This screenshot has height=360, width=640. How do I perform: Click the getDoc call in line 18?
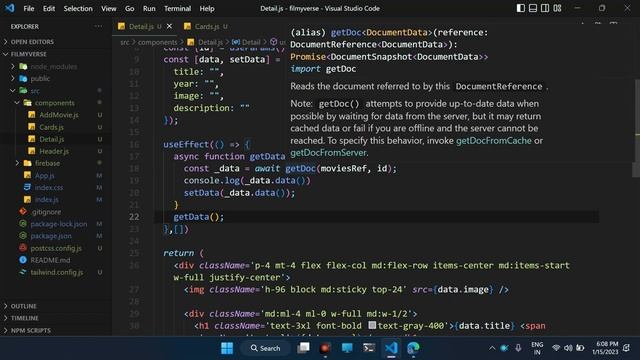coord(300,168)
